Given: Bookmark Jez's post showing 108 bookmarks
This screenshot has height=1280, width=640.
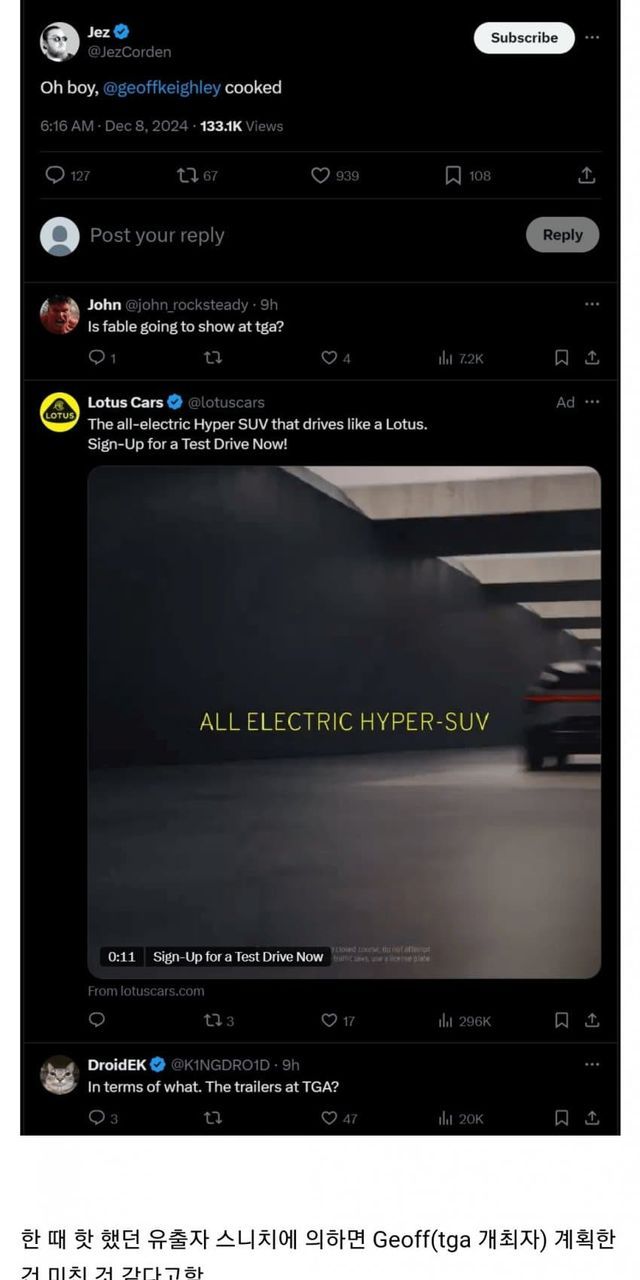Looking at the screenshot, I should [x=453, y=175].
